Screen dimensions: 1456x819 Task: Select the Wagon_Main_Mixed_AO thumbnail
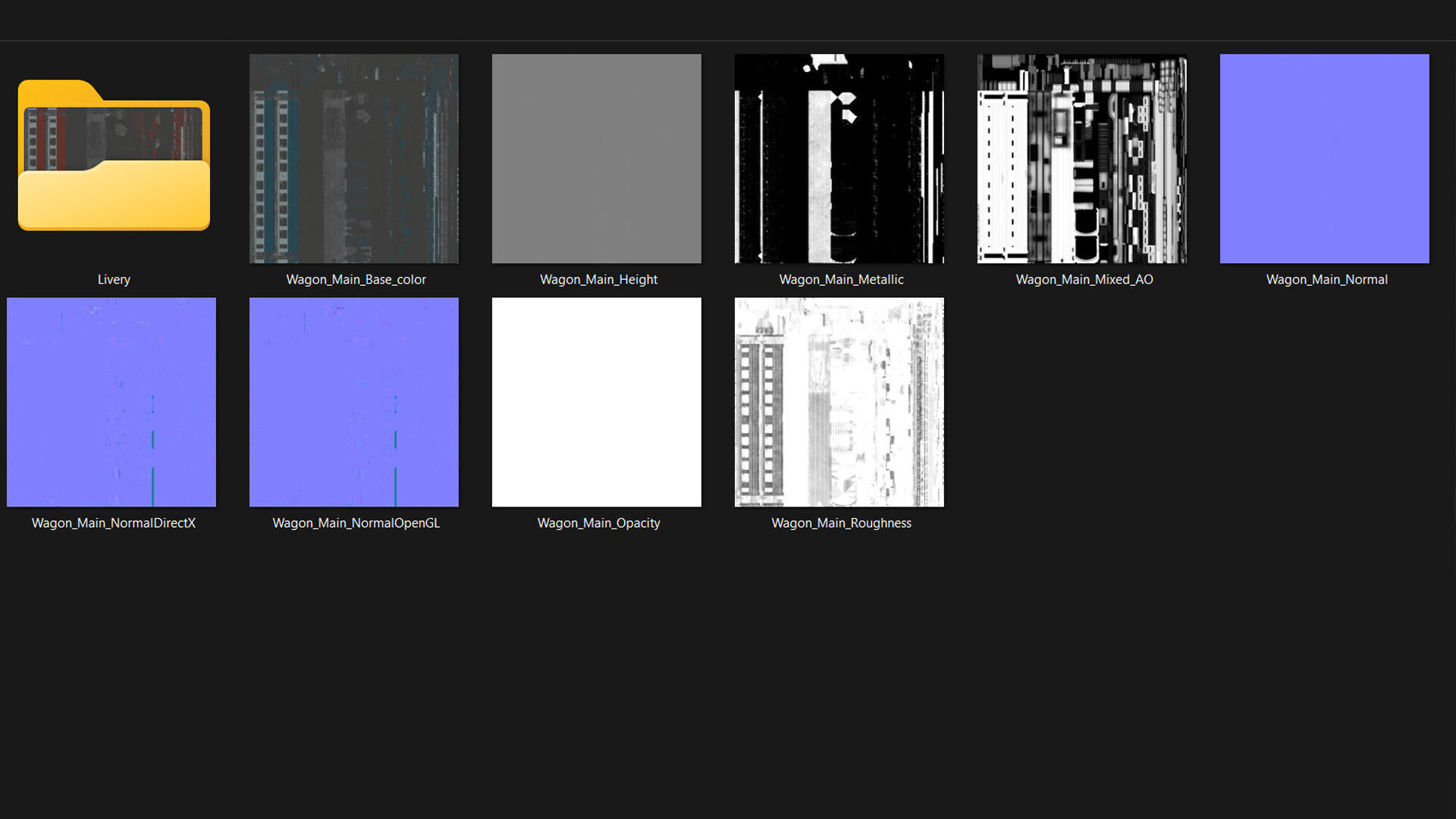click(x=1082, y=158)
